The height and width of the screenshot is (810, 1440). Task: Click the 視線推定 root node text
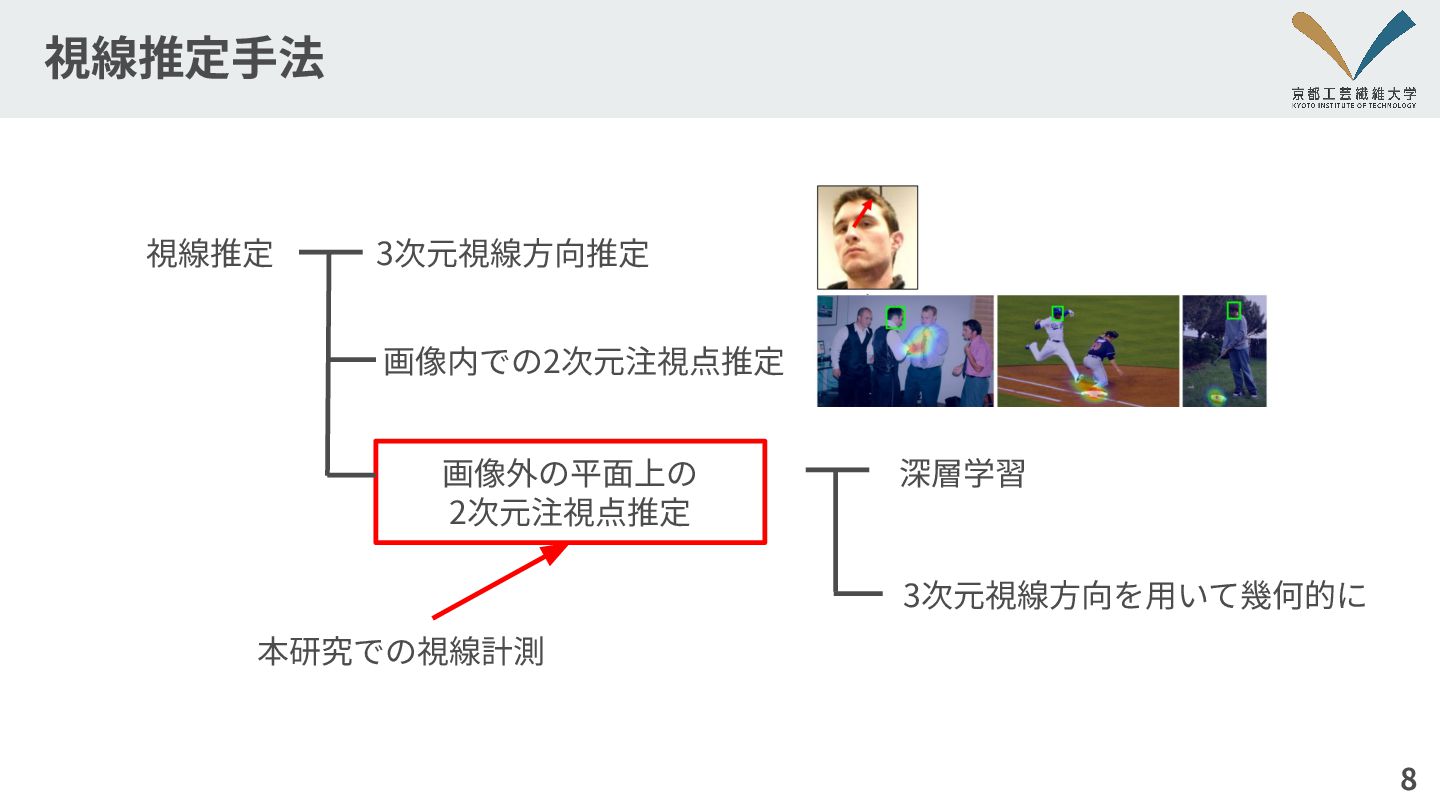209,254
